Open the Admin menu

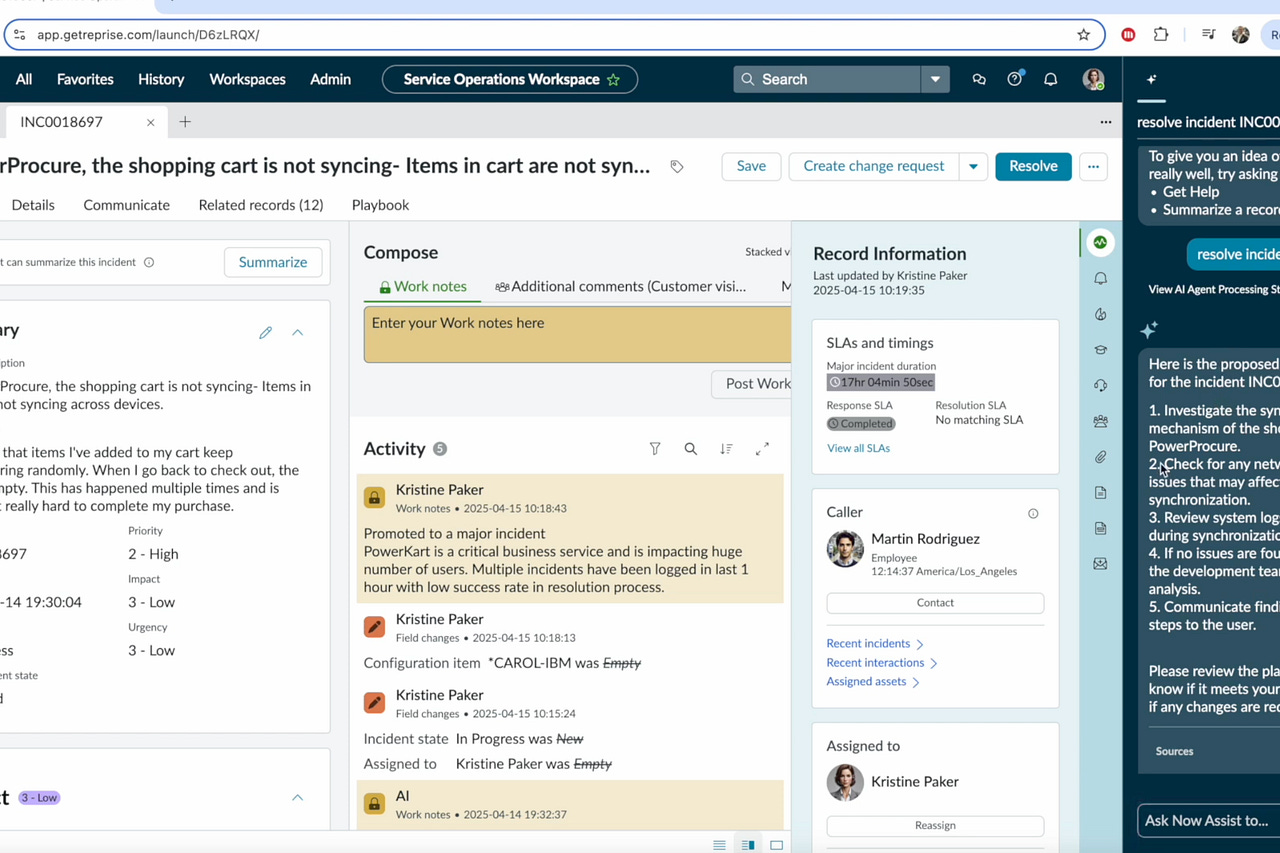point(330,80)
